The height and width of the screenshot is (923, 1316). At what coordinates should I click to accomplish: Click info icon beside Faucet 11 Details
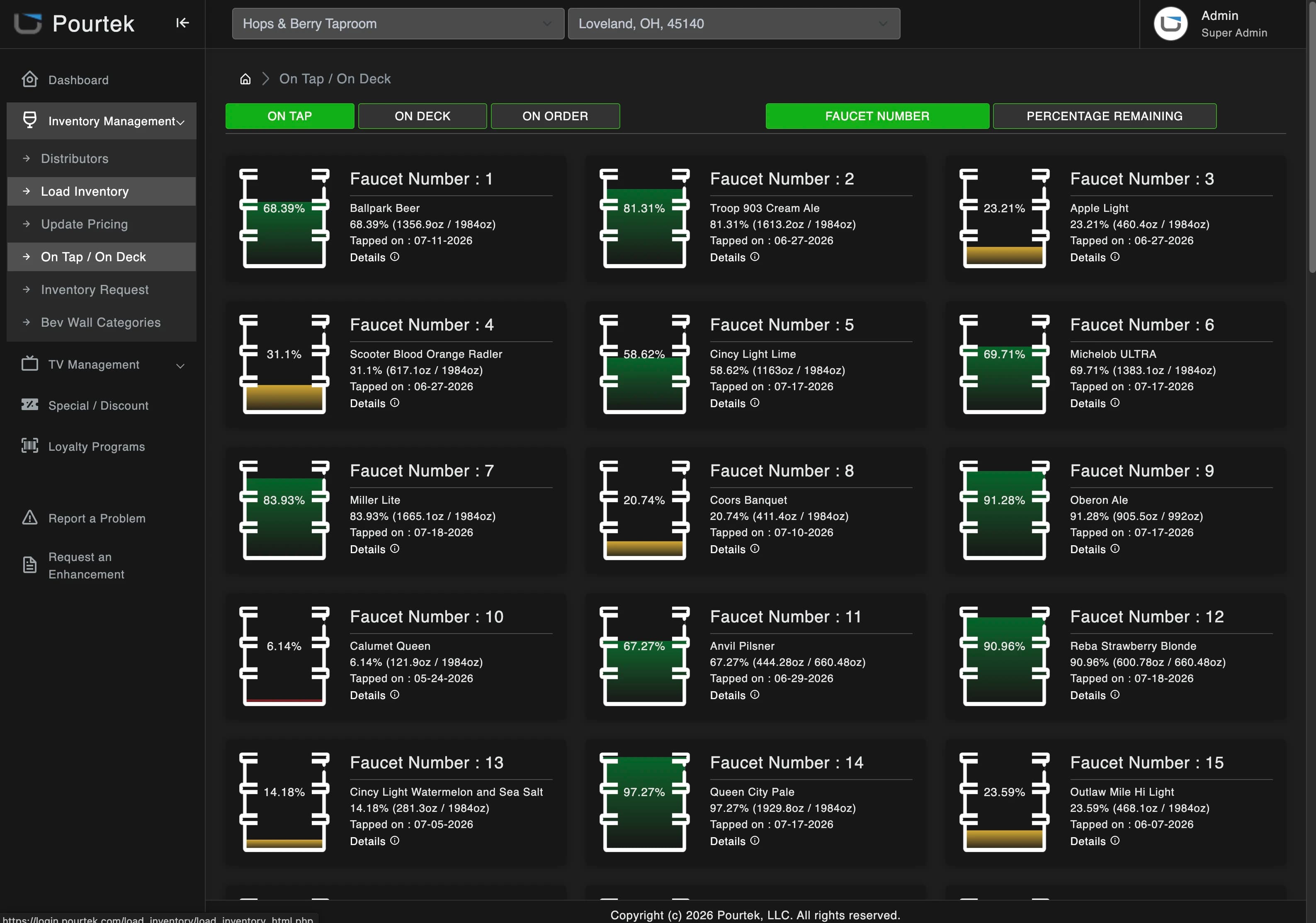(755, 695)
